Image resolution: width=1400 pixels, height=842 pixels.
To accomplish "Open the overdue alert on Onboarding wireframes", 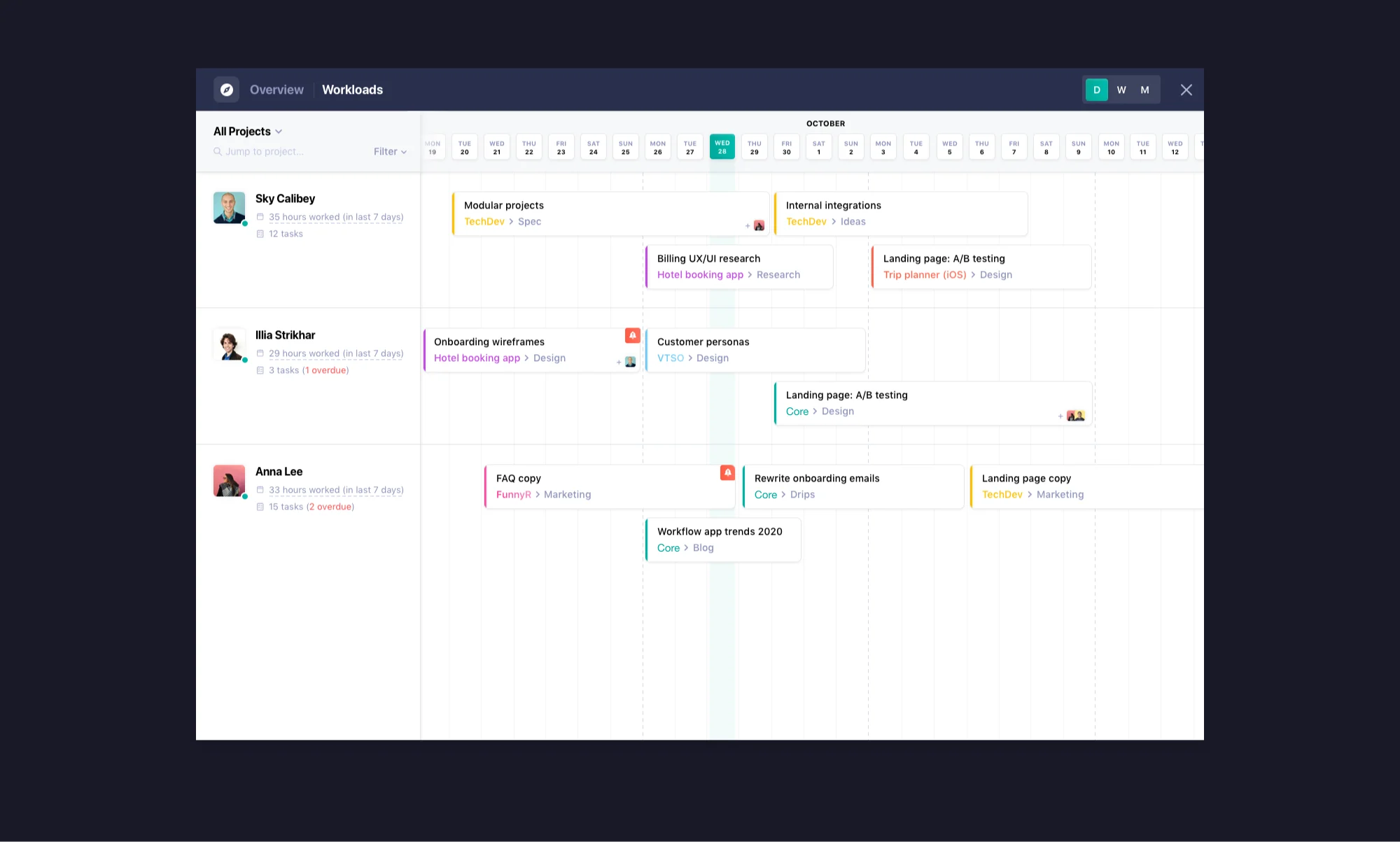I will (x=633, y=336).
